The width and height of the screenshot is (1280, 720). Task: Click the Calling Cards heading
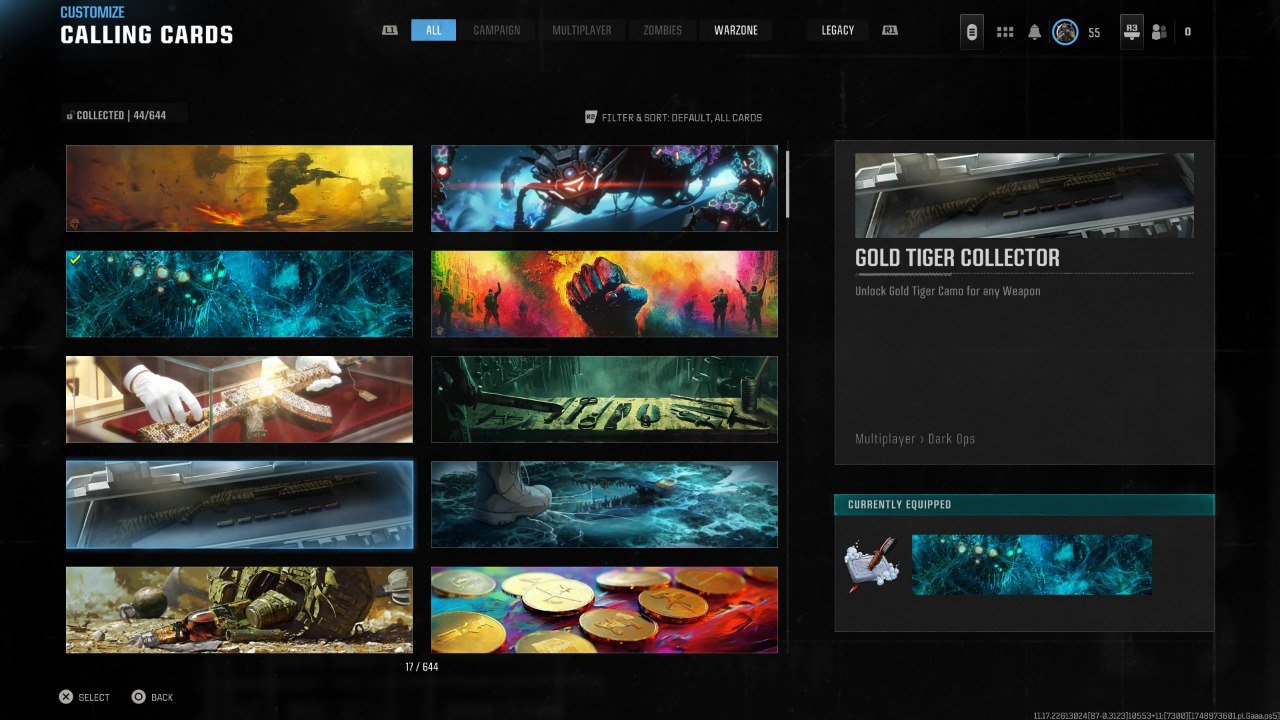(147, 35)
